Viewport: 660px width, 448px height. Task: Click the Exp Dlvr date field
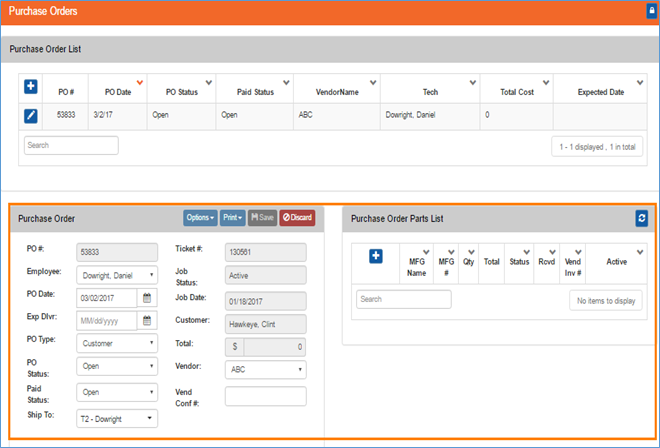107,321
